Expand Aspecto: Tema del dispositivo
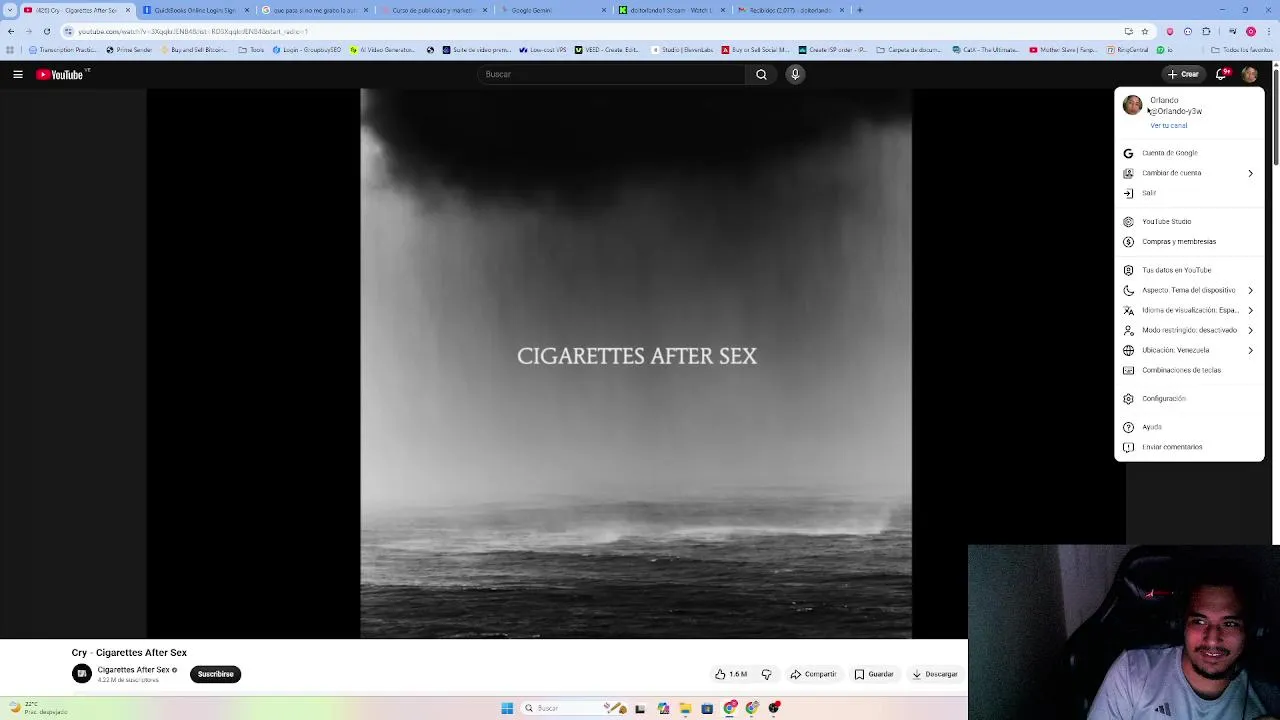1280x720 pixels. [1189, 290]
